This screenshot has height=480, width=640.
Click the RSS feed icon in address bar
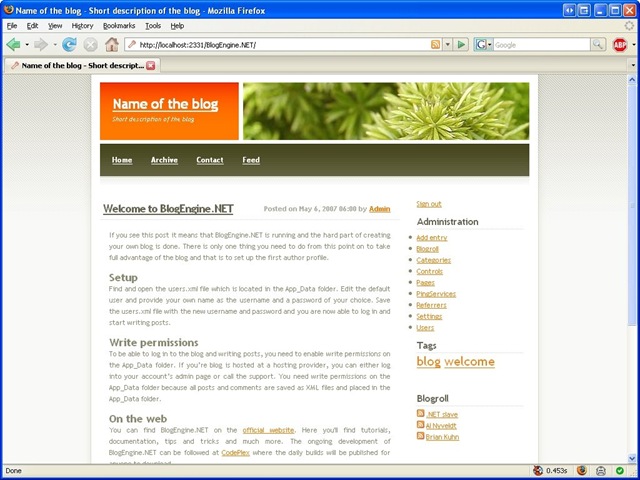point(436,44)
